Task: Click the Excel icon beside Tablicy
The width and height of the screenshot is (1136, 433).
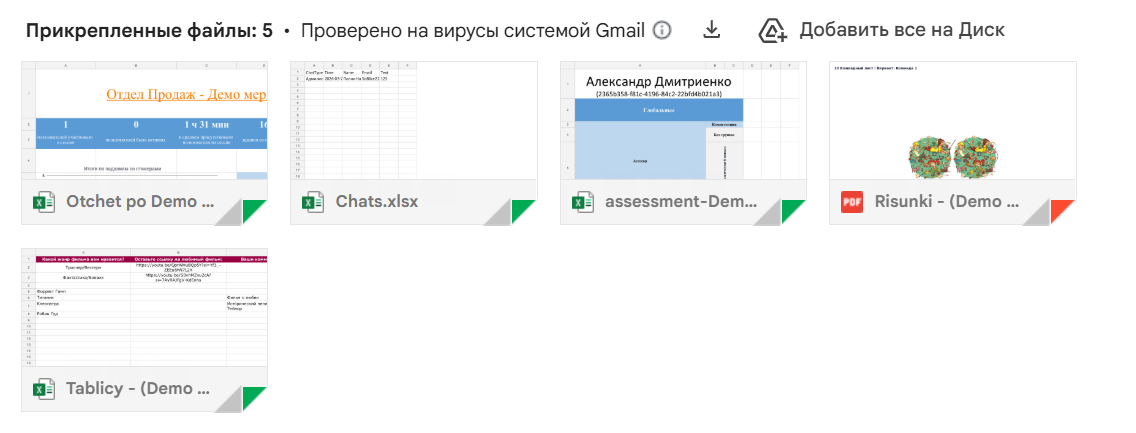Action: point(44,389)
